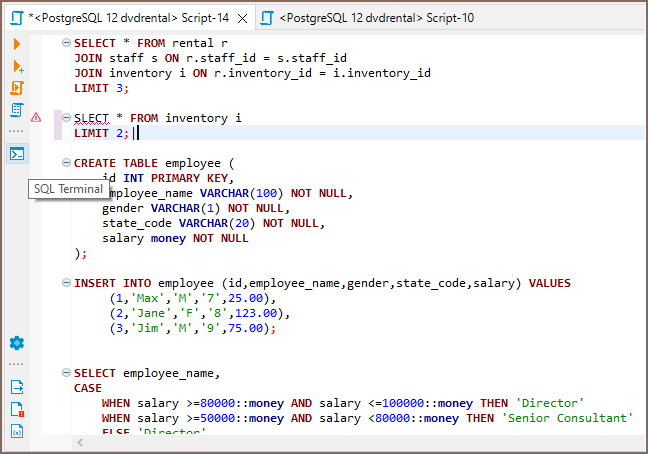Click the variables page icon
Viewport: 648px width, 454px height.
coord(17,431)
